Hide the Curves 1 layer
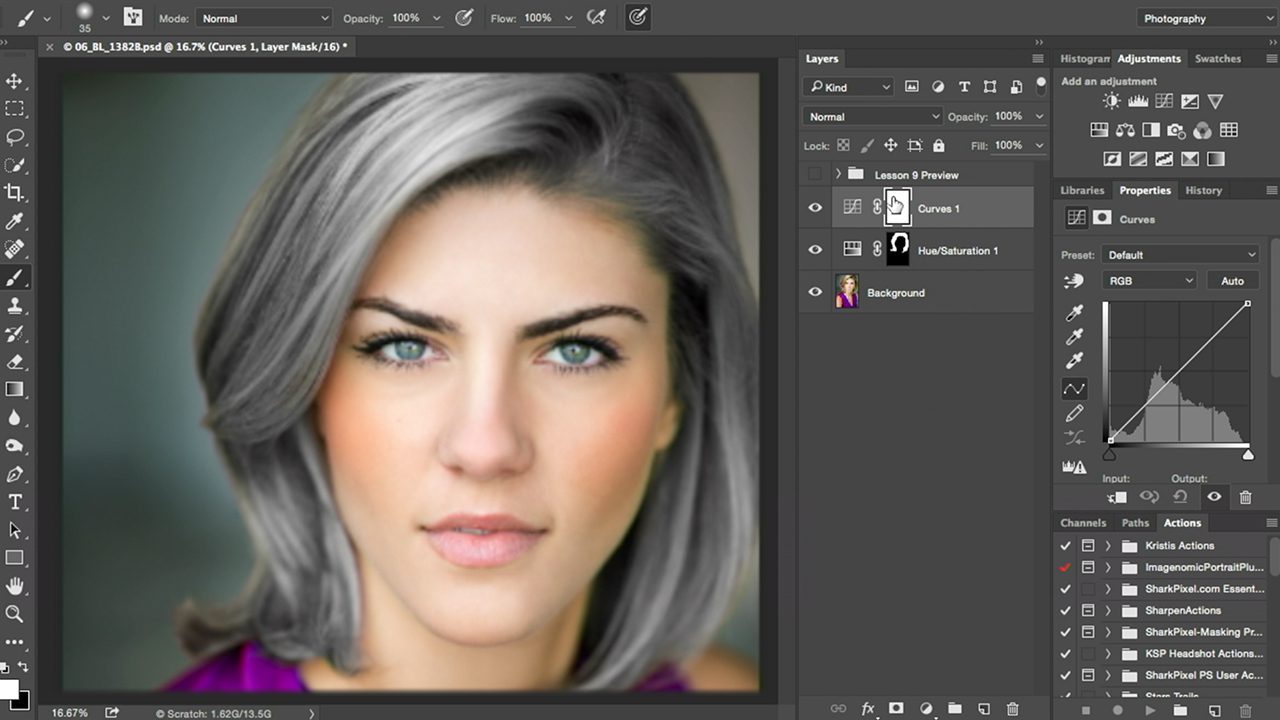 click(x=815, y=208)
